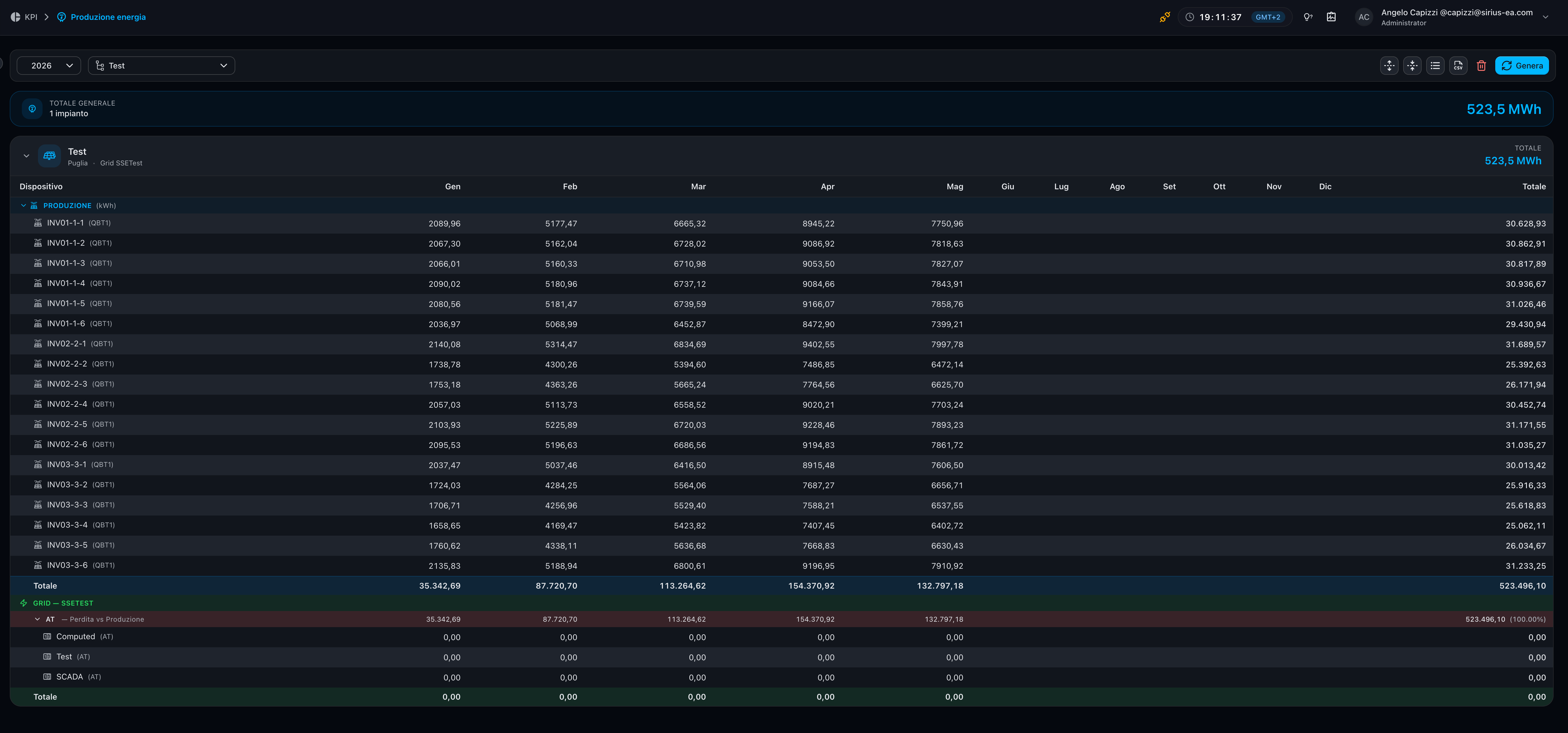This screenshot has height=733, width=1568.
Task: Click INV03-3-1 total value 30.013,42
Action: (1525, 465)
